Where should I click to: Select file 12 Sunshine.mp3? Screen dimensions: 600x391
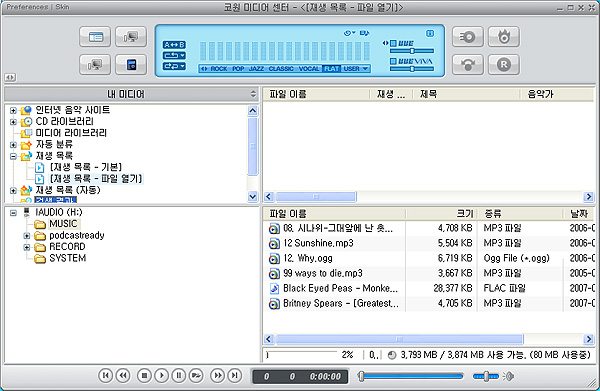318,243
